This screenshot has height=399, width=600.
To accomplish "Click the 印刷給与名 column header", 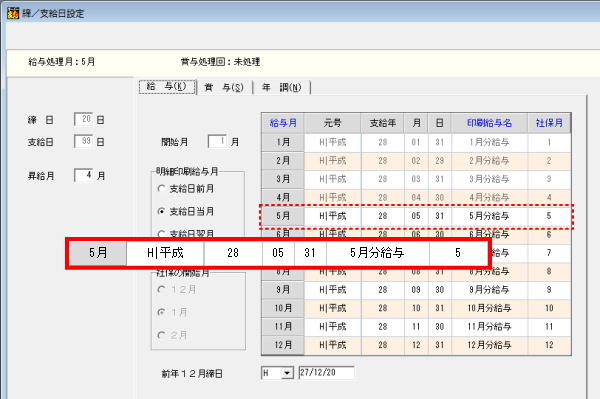I will 489,123.
